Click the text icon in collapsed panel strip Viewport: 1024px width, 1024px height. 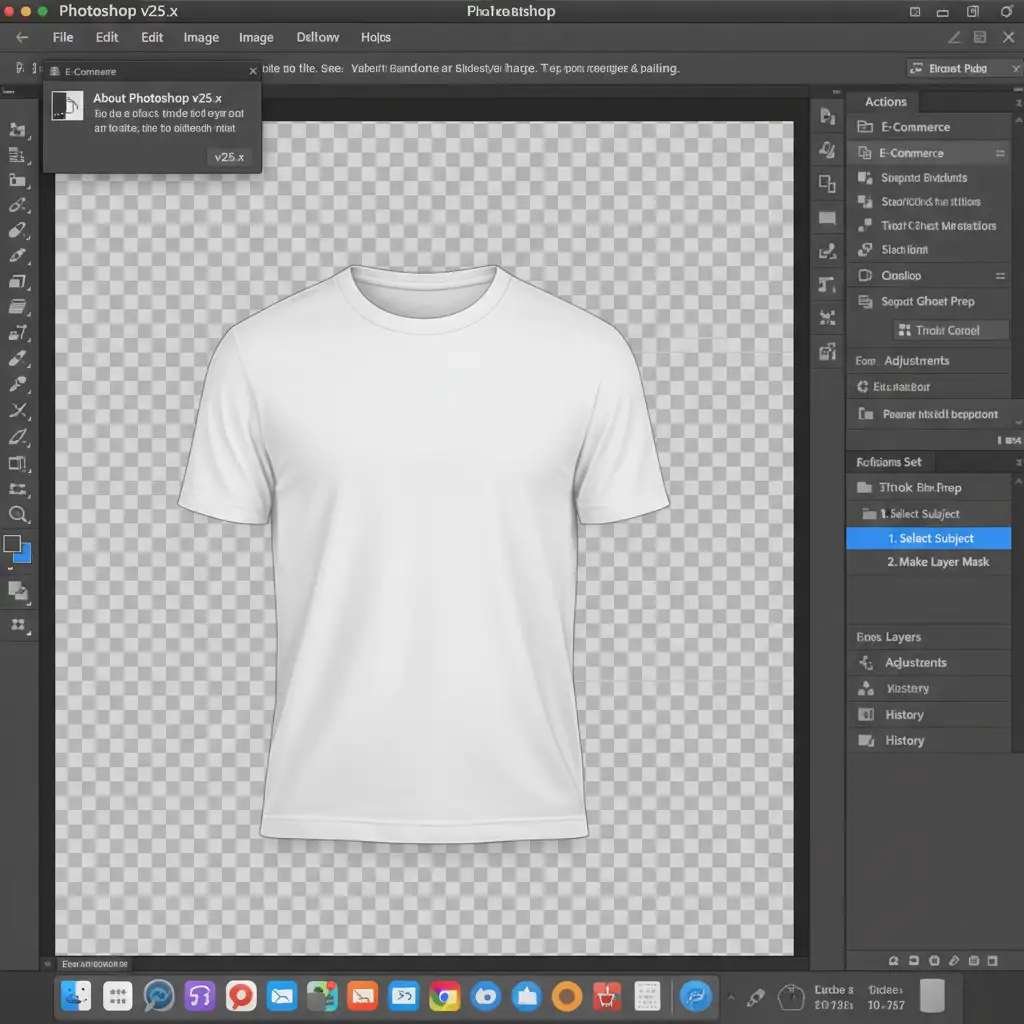pyautogui.click(x=827, y=285)
